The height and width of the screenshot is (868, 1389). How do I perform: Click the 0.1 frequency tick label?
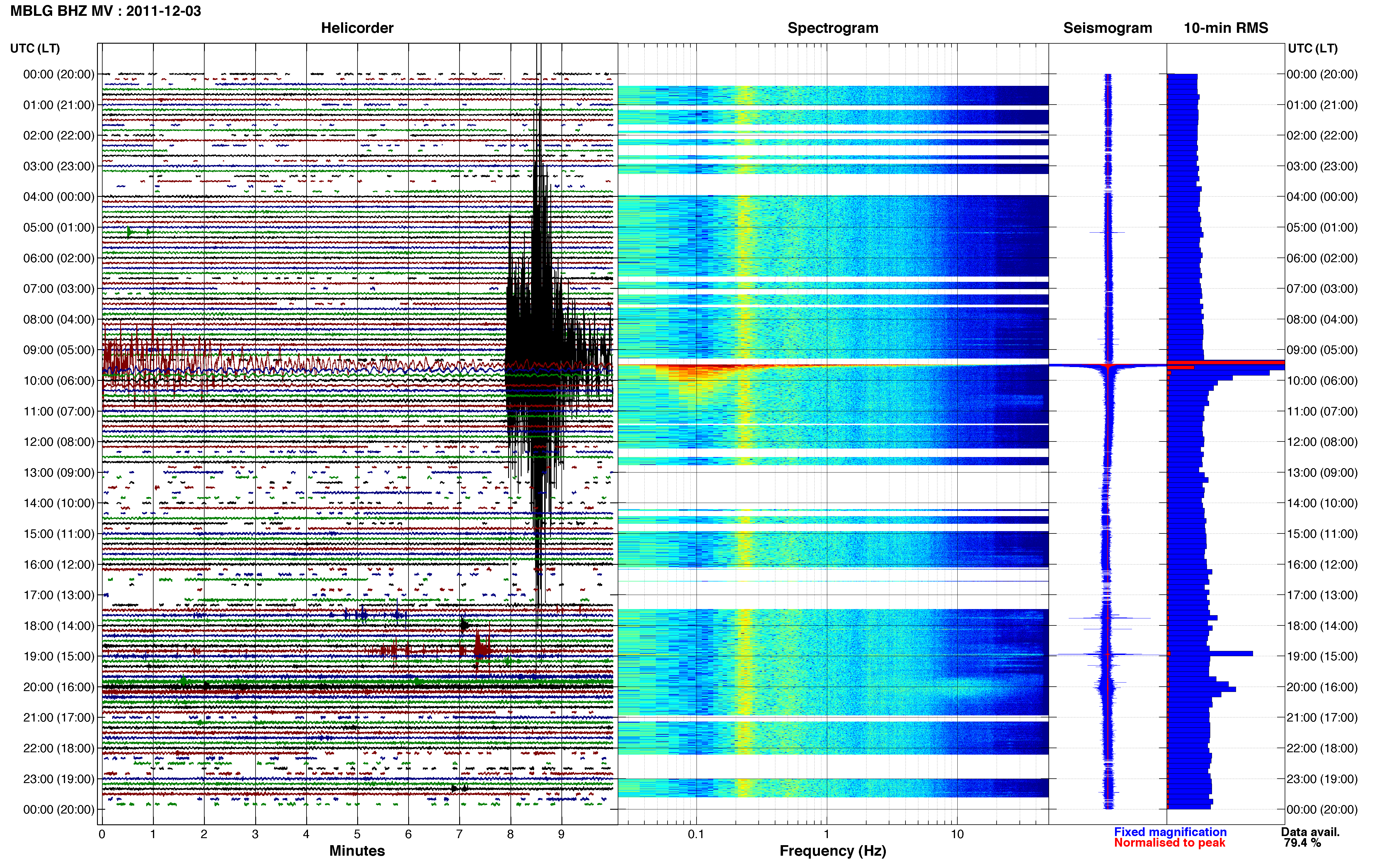tap(696, 833)
